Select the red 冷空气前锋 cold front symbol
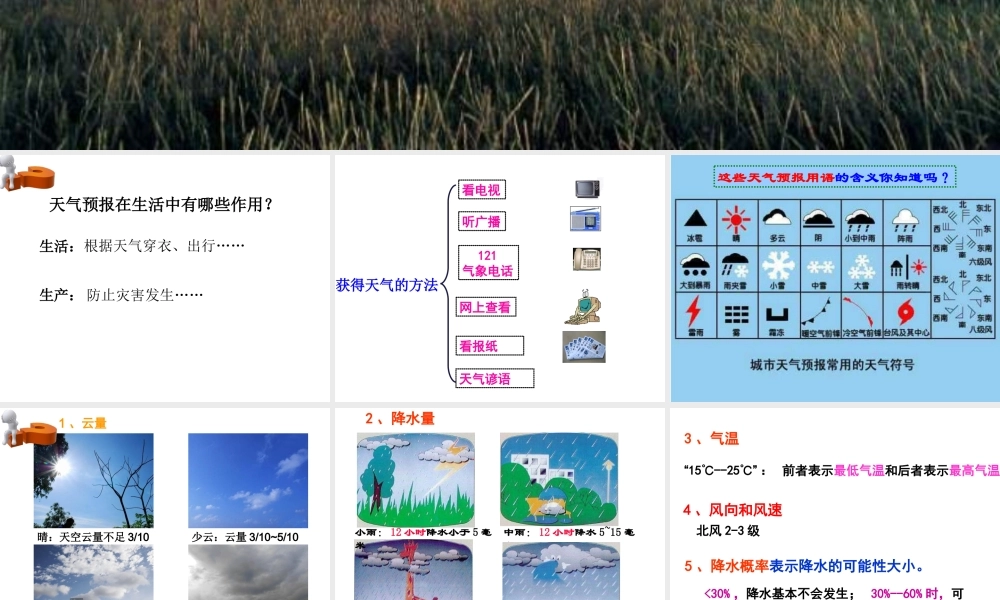The height and width of the screenshot is (600, 1000). coord(858,312)
